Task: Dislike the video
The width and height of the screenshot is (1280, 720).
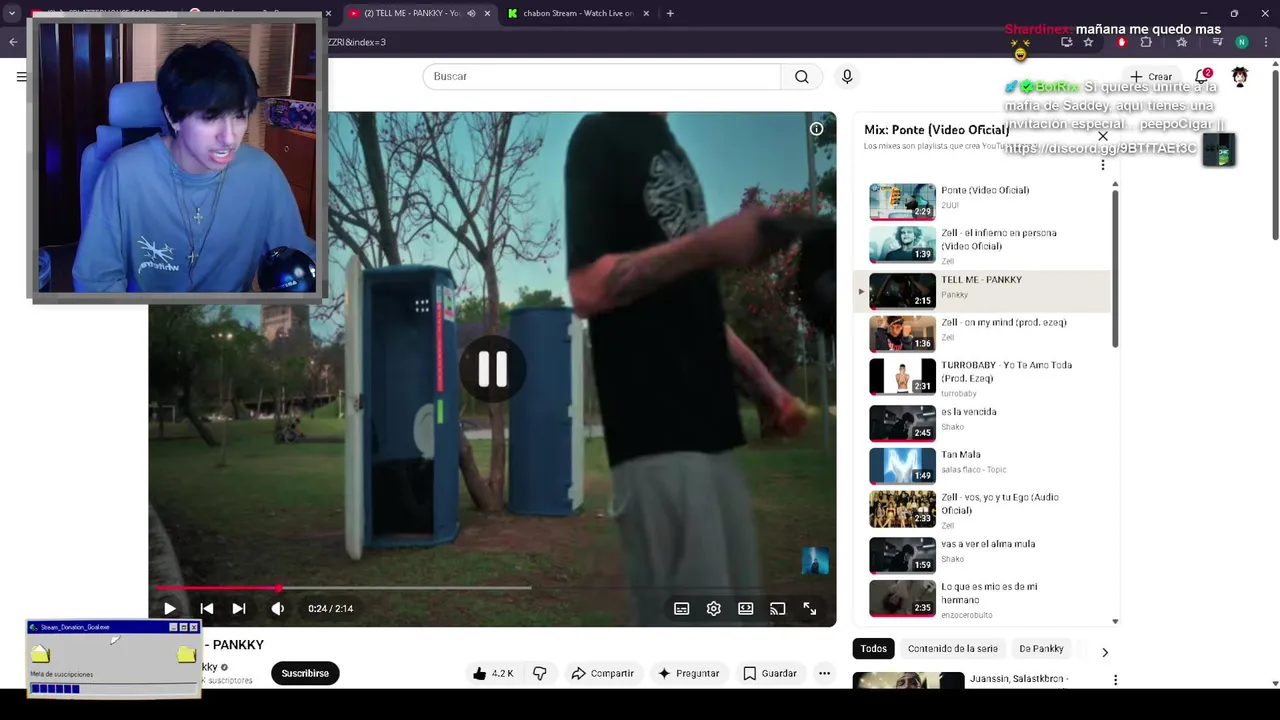Action: (540, 673)
